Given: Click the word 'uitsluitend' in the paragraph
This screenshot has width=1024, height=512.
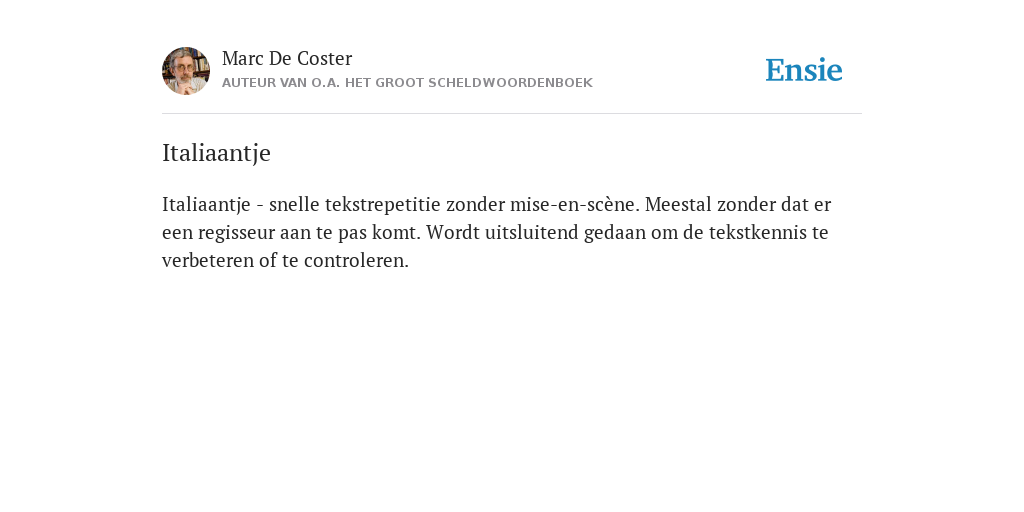Looking at the screenshot, I should point(532,233).
